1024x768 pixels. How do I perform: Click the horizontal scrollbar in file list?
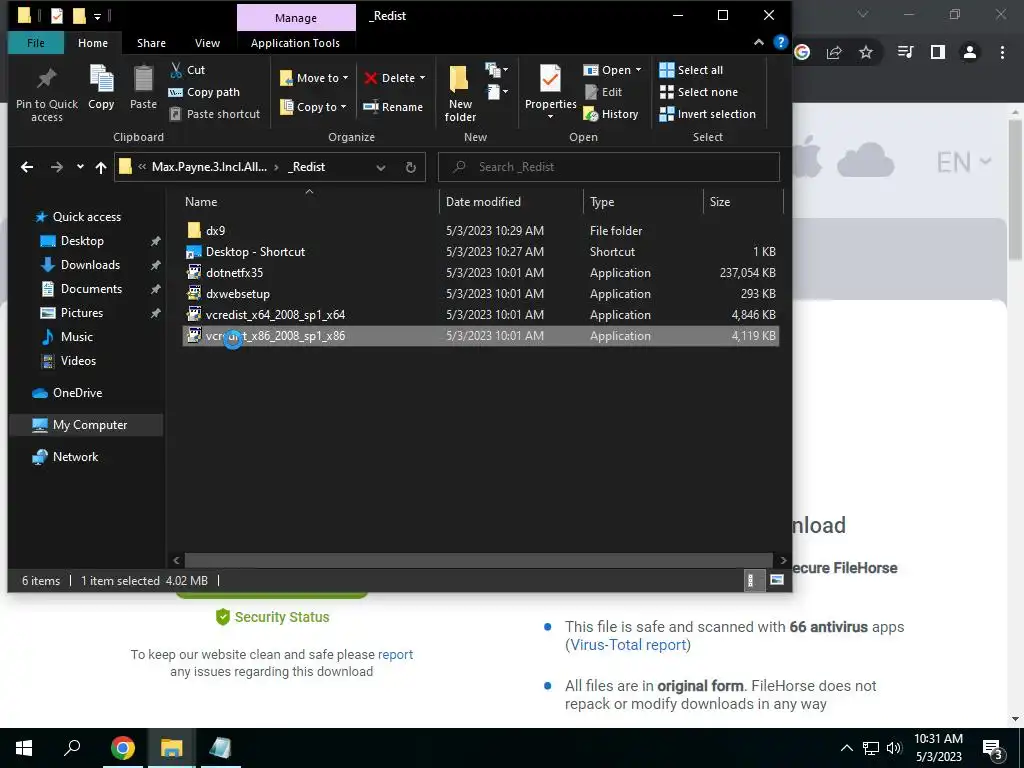[479, 560]
